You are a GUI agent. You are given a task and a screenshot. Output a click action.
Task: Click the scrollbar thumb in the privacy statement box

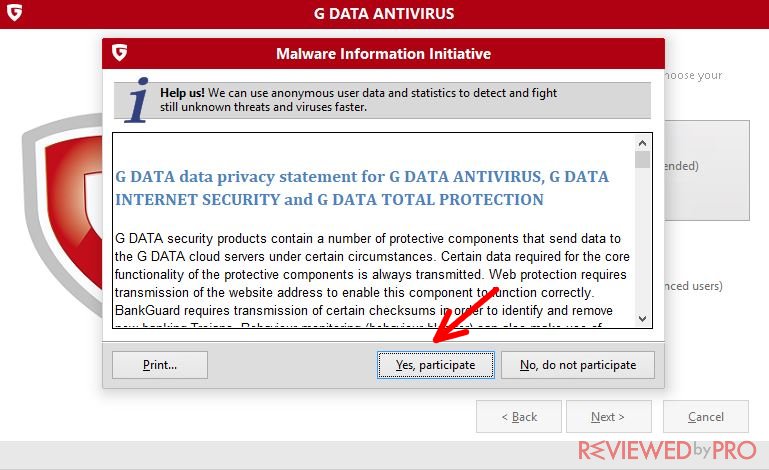tap(642, 159)
